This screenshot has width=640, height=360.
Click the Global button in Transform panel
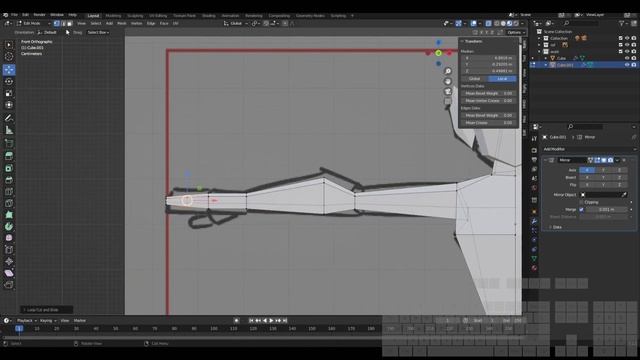(x=475, y=78)
